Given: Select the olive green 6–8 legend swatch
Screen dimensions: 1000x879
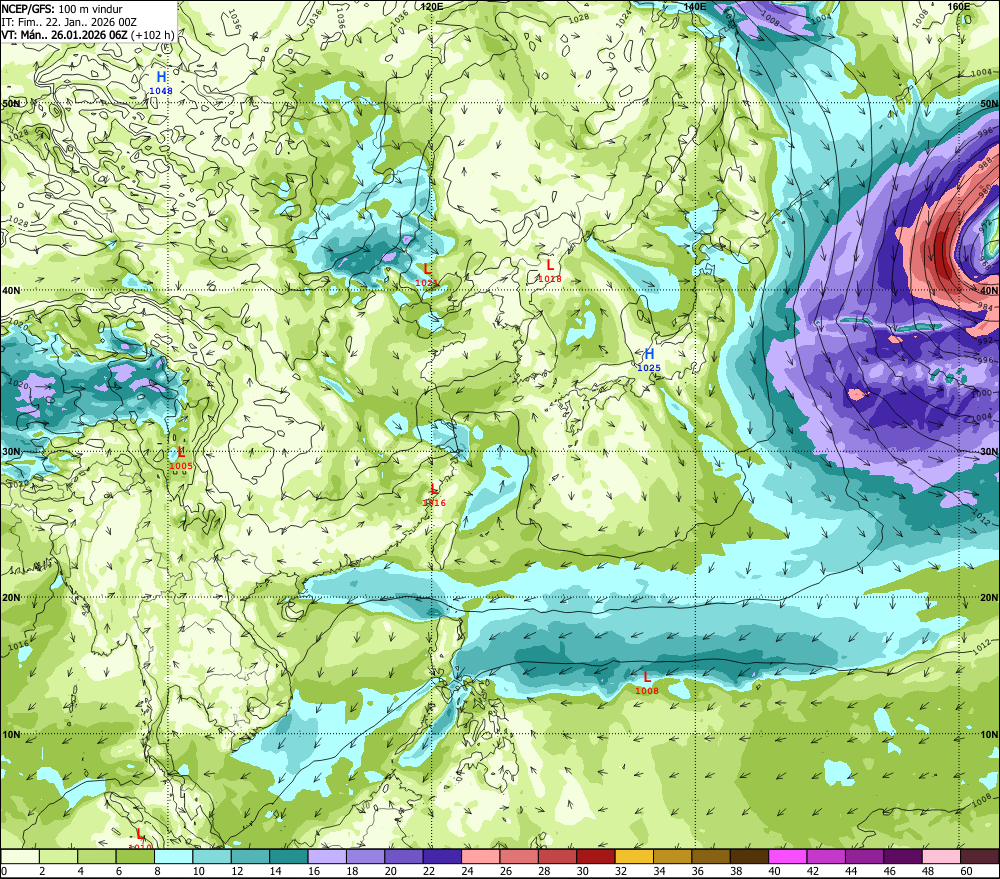Looking at the screenshot, I should point(135,856).
